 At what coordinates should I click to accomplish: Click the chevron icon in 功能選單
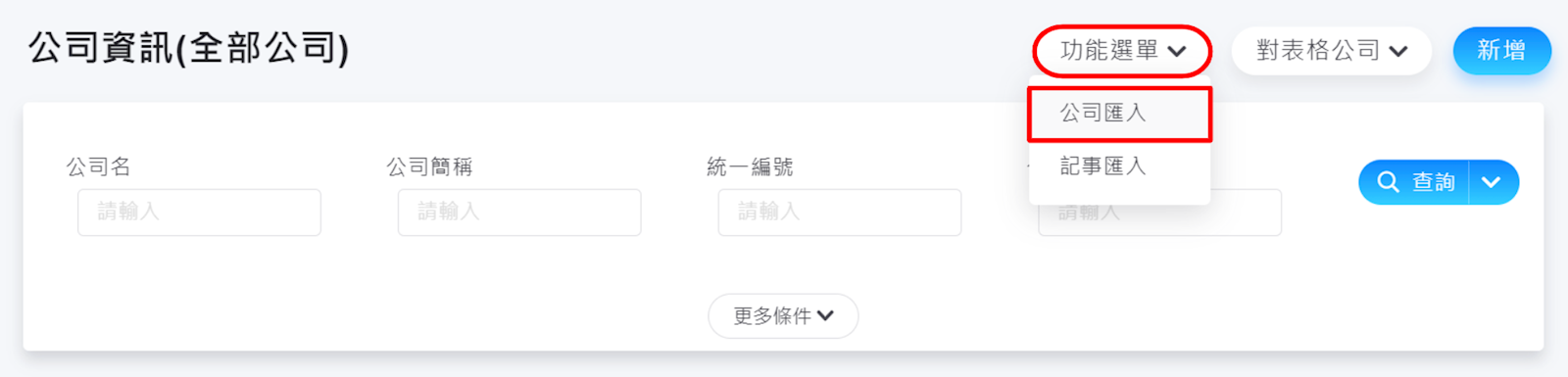[1177, 52]
